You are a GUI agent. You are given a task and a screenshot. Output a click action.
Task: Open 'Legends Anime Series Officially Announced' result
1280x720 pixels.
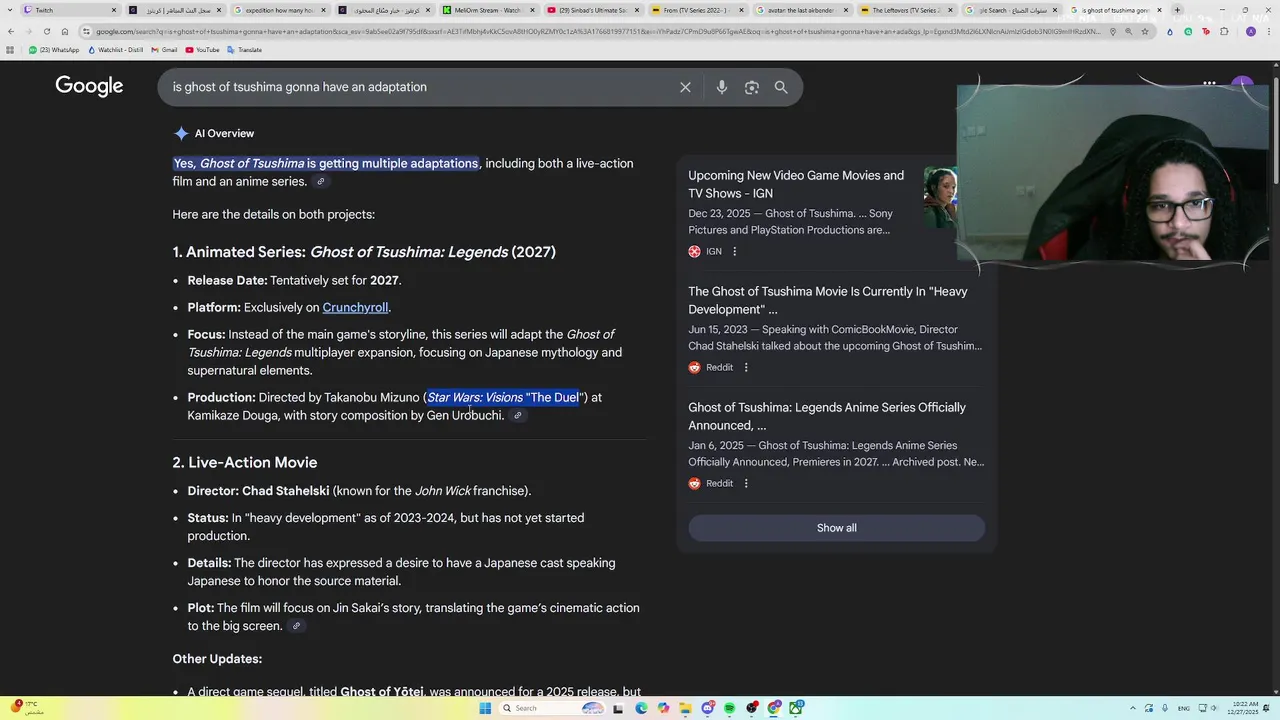827,416
